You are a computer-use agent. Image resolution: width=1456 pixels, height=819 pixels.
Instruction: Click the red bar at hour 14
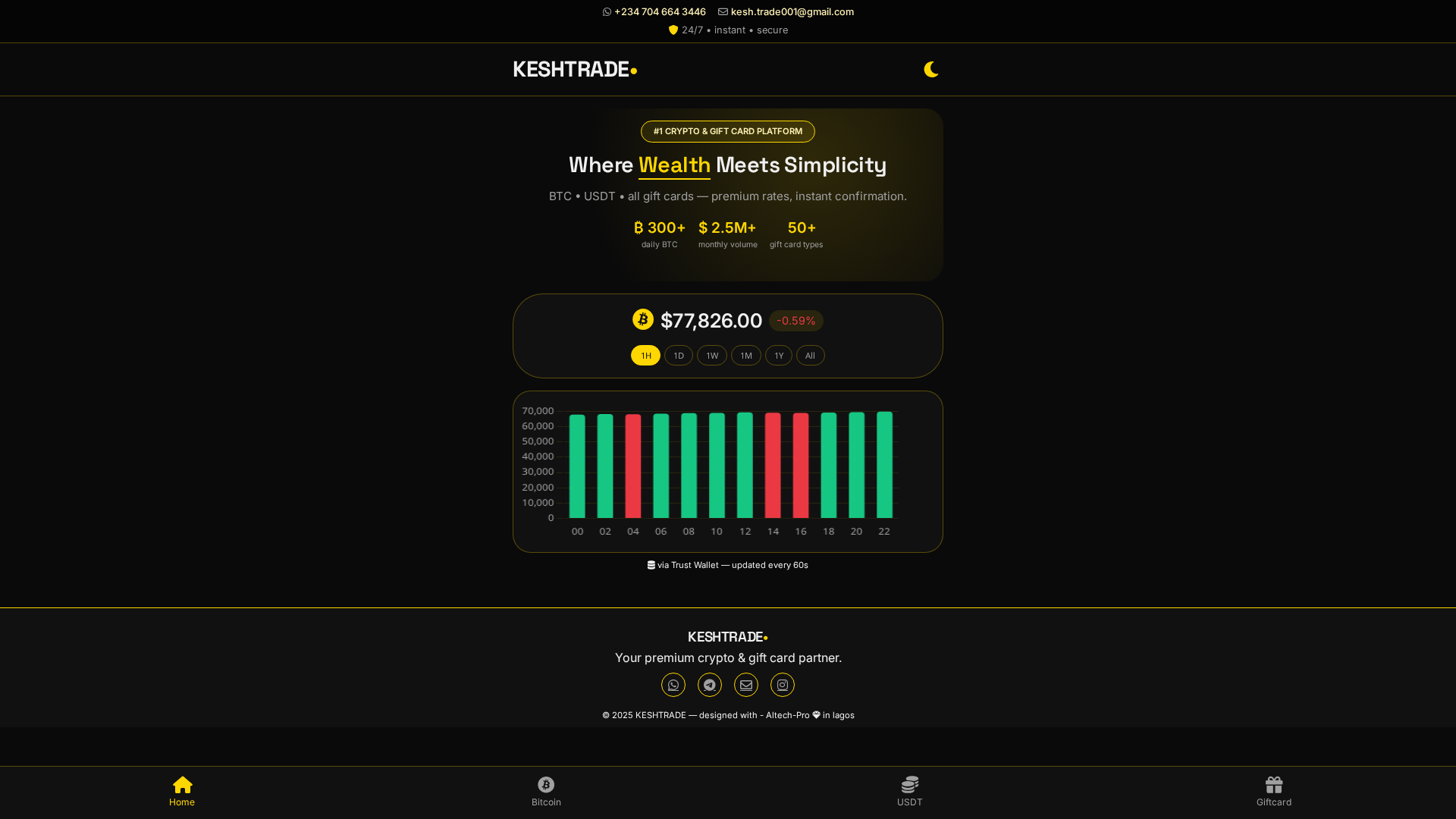click(x=773, y=466)
